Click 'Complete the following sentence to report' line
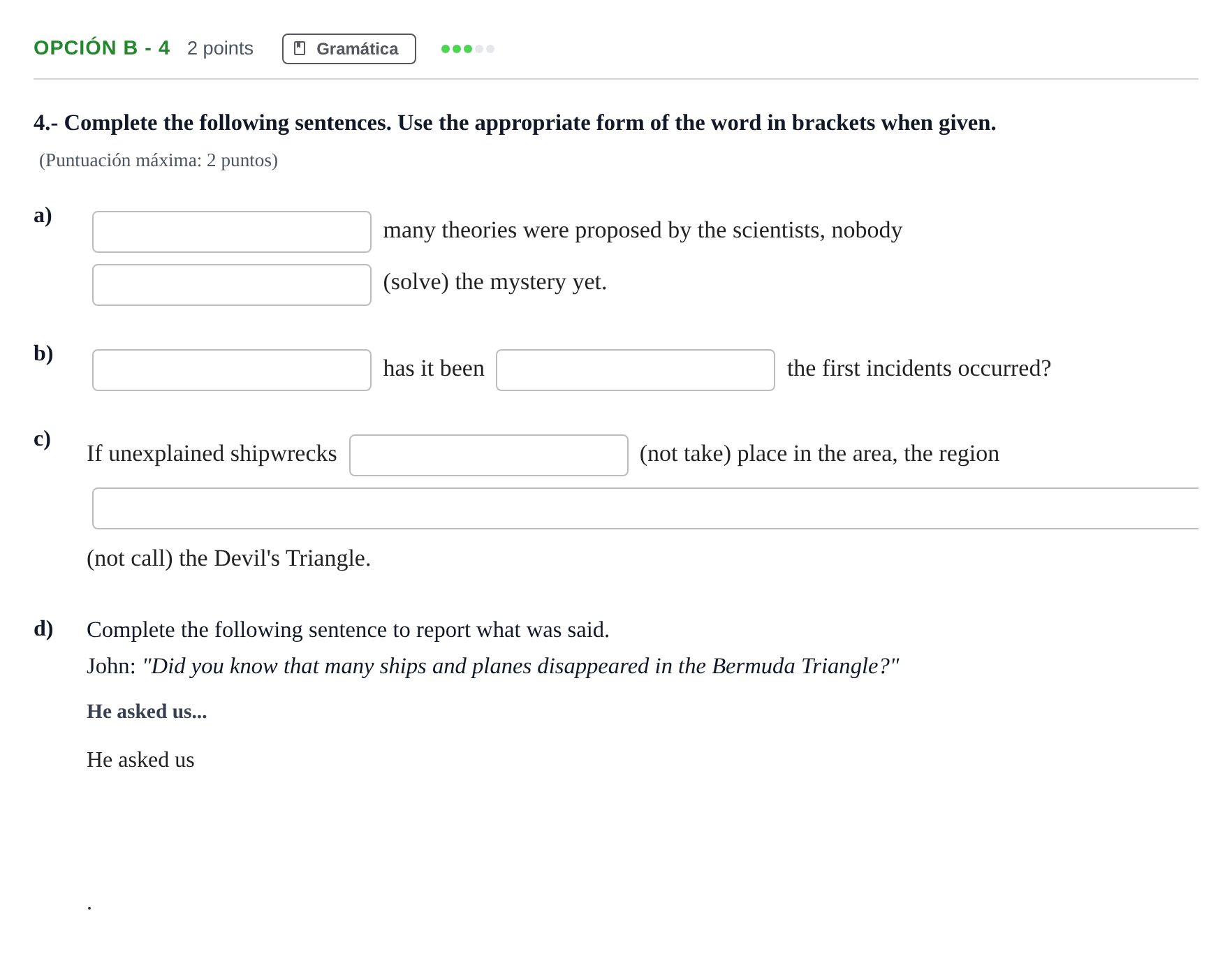The height and width of the screenshot is (954, 1232). pos(348,630)
